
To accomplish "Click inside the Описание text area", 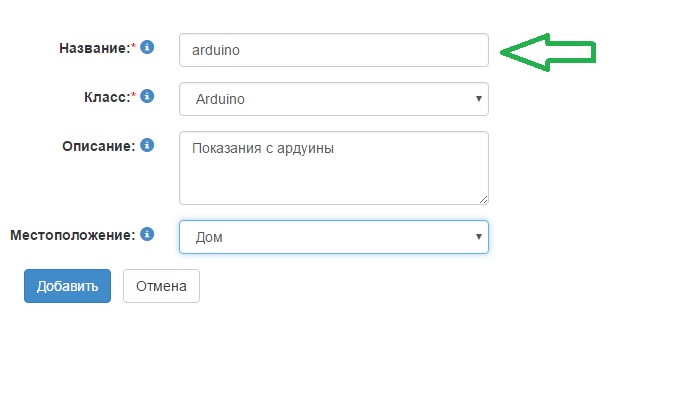I will coord(334,168).
